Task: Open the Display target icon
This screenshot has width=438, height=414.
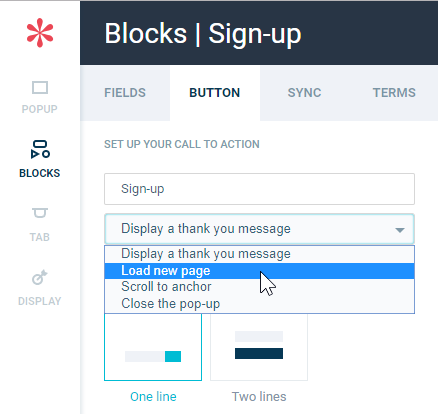Action: (40, 277)
